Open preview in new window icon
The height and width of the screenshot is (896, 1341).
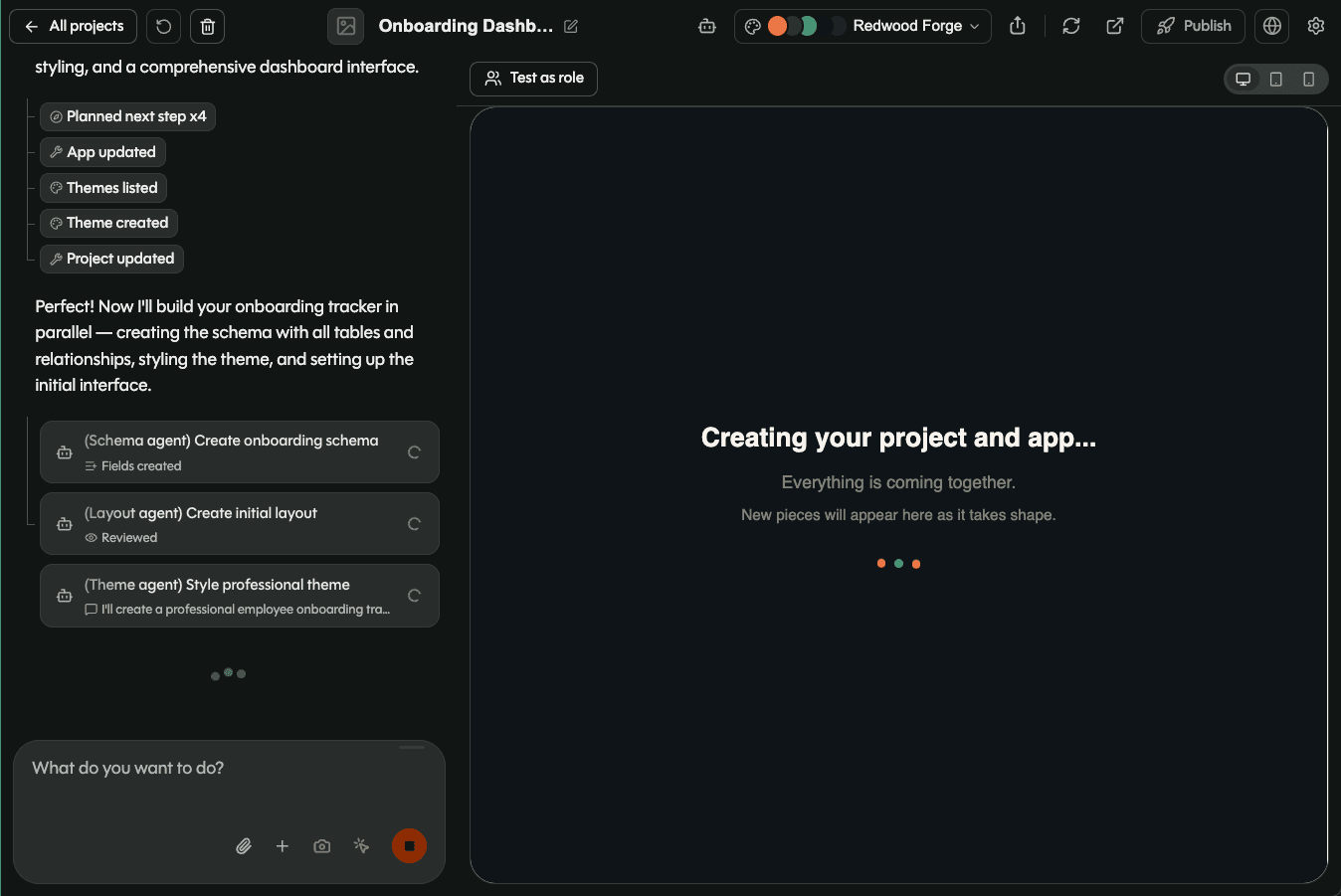(1115, 26)
